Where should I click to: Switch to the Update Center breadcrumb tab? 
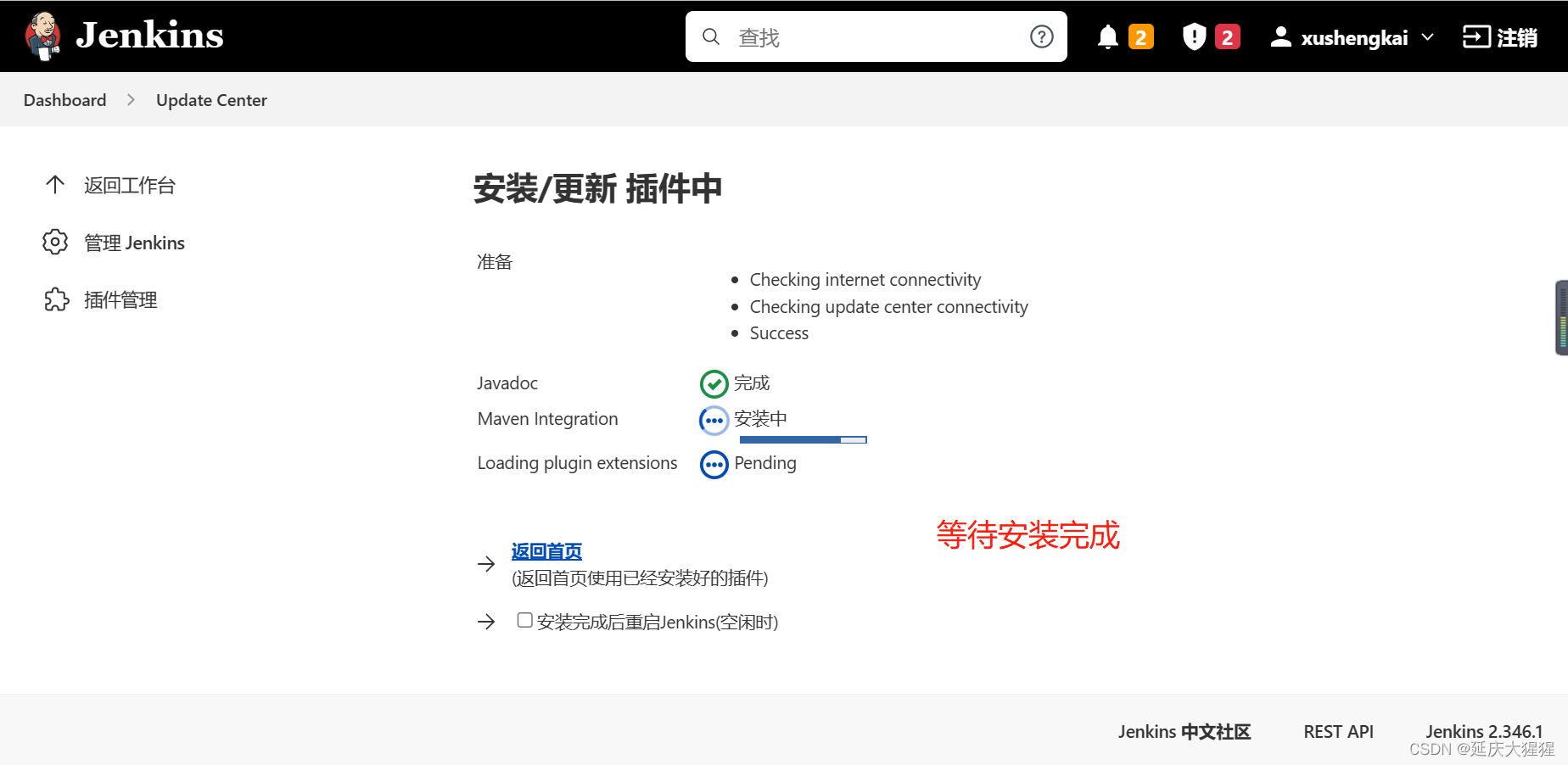211,99
